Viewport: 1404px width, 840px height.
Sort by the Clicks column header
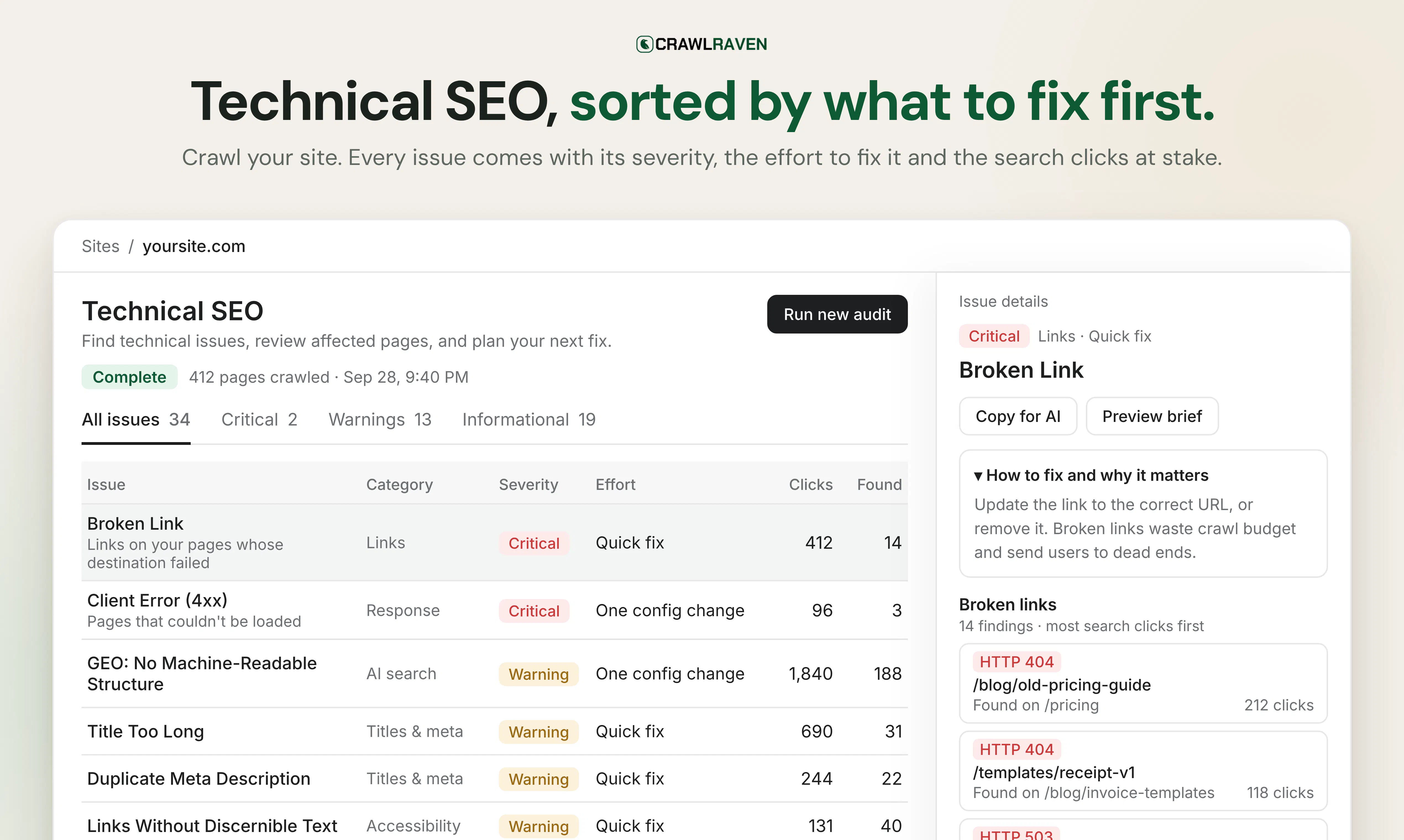[x=811, y=485]
